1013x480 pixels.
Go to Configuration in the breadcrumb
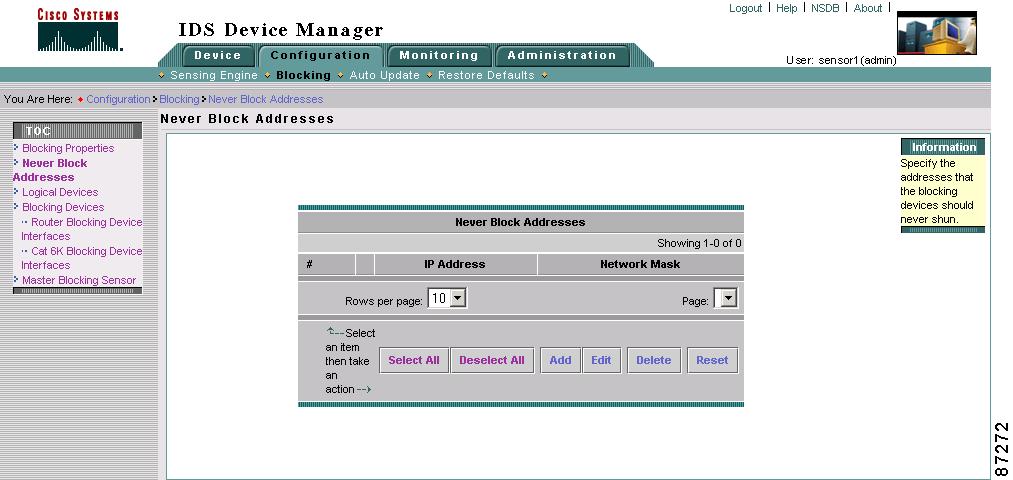(118, 99)
